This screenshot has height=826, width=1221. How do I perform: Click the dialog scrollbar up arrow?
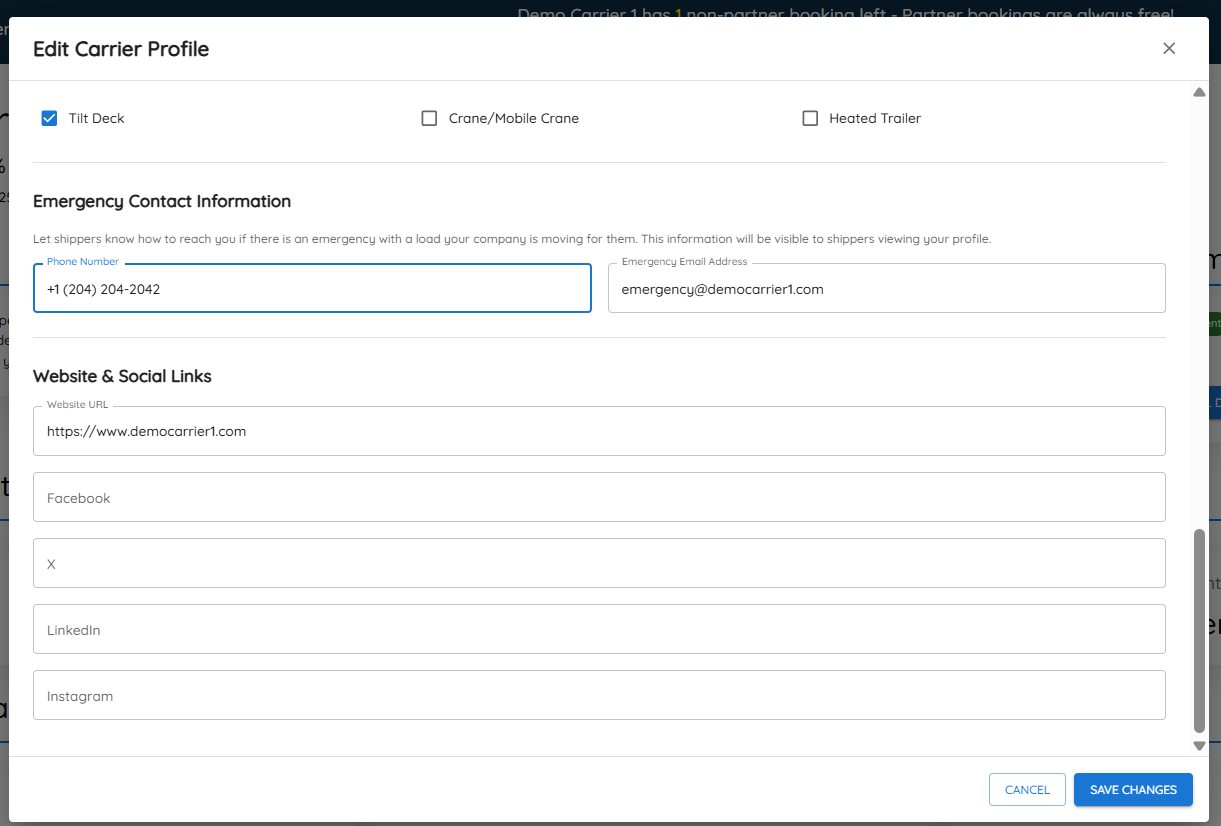pyautogui.click(x=1200, y=92)
